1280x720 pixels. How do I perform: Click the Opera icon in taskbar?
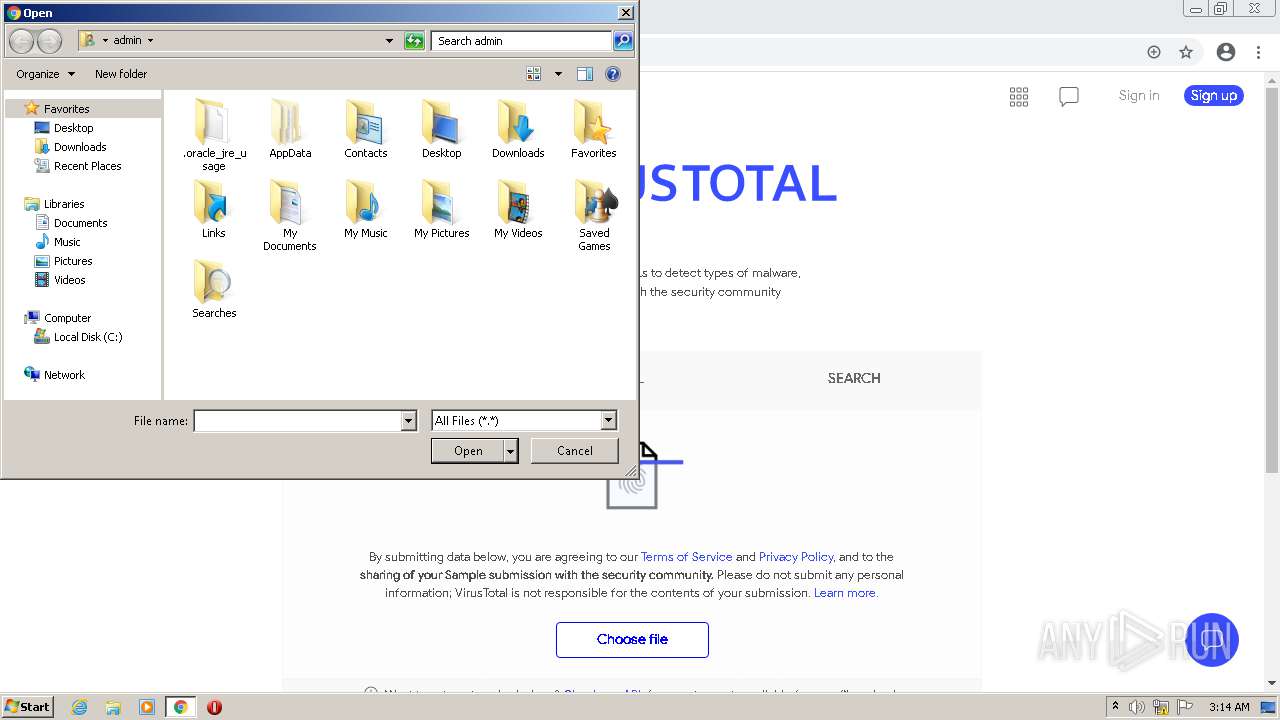(x=214, y=707)
